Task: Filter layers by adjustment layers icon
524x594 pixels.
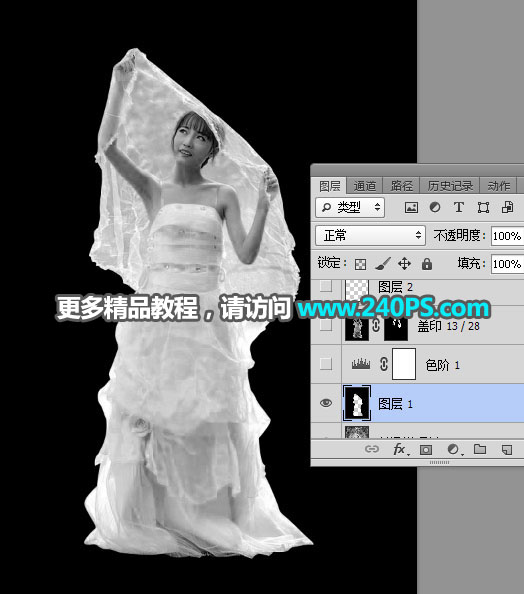Action: click(435, 207)
